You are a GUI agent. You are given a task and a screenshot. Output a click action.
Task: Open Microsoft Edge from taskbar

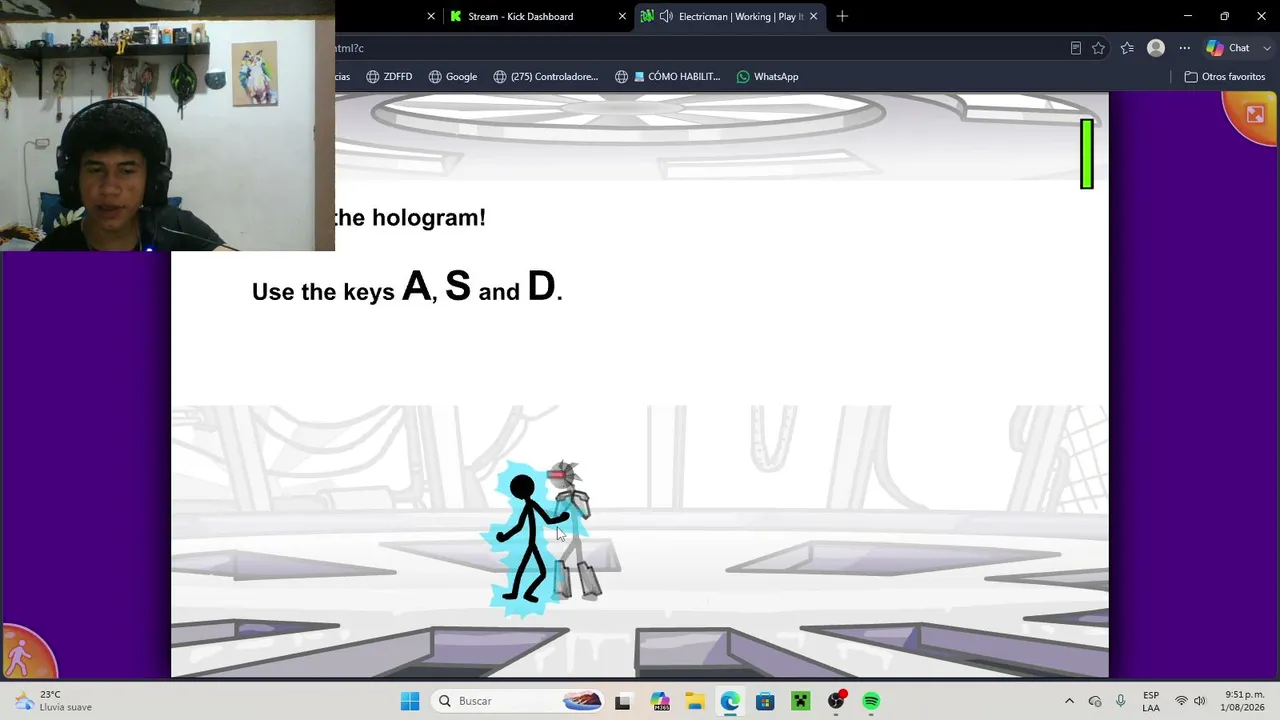[x=730, y=701]
